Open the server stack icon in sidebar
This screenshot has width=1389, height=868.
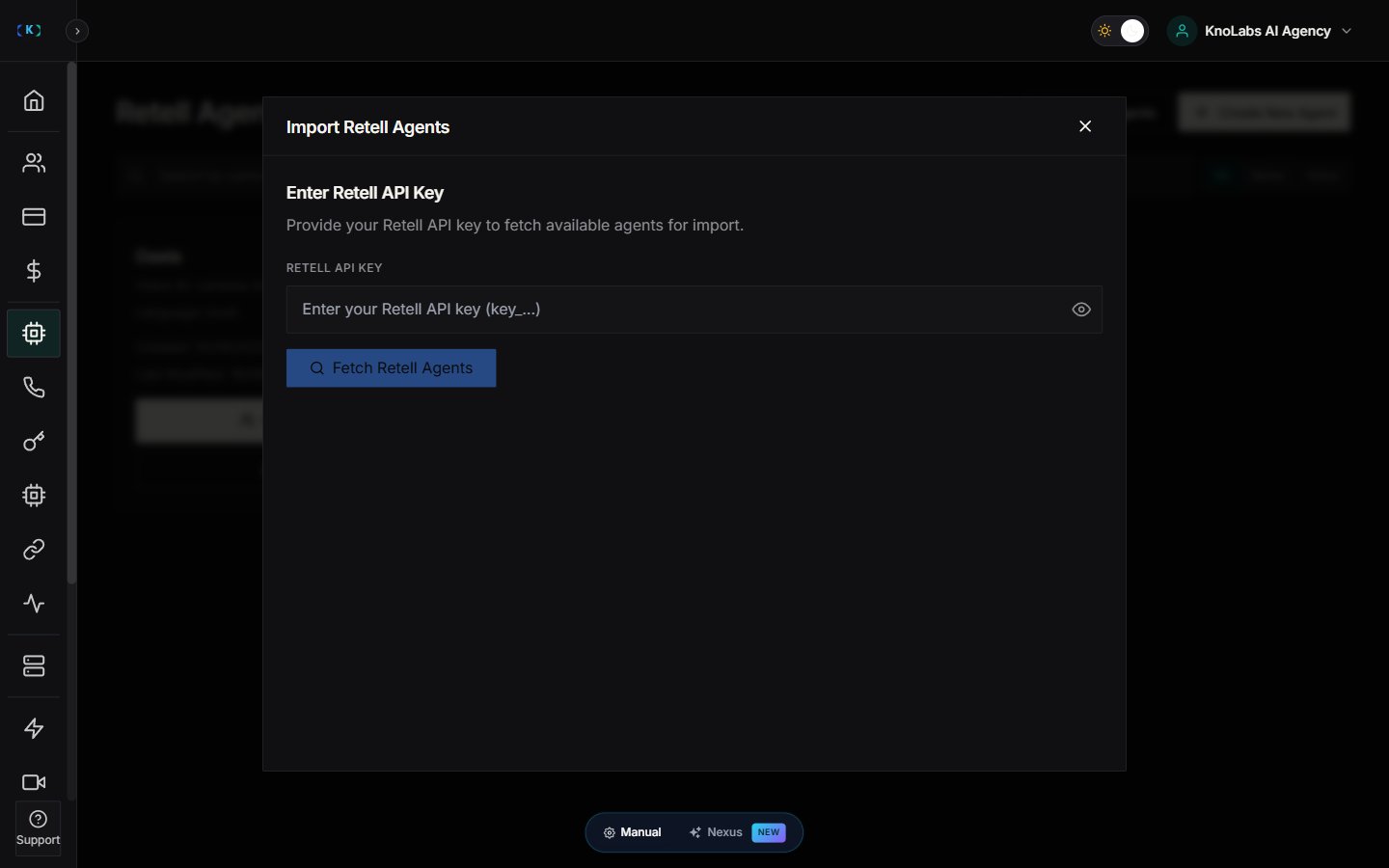(x=34, y=666)
